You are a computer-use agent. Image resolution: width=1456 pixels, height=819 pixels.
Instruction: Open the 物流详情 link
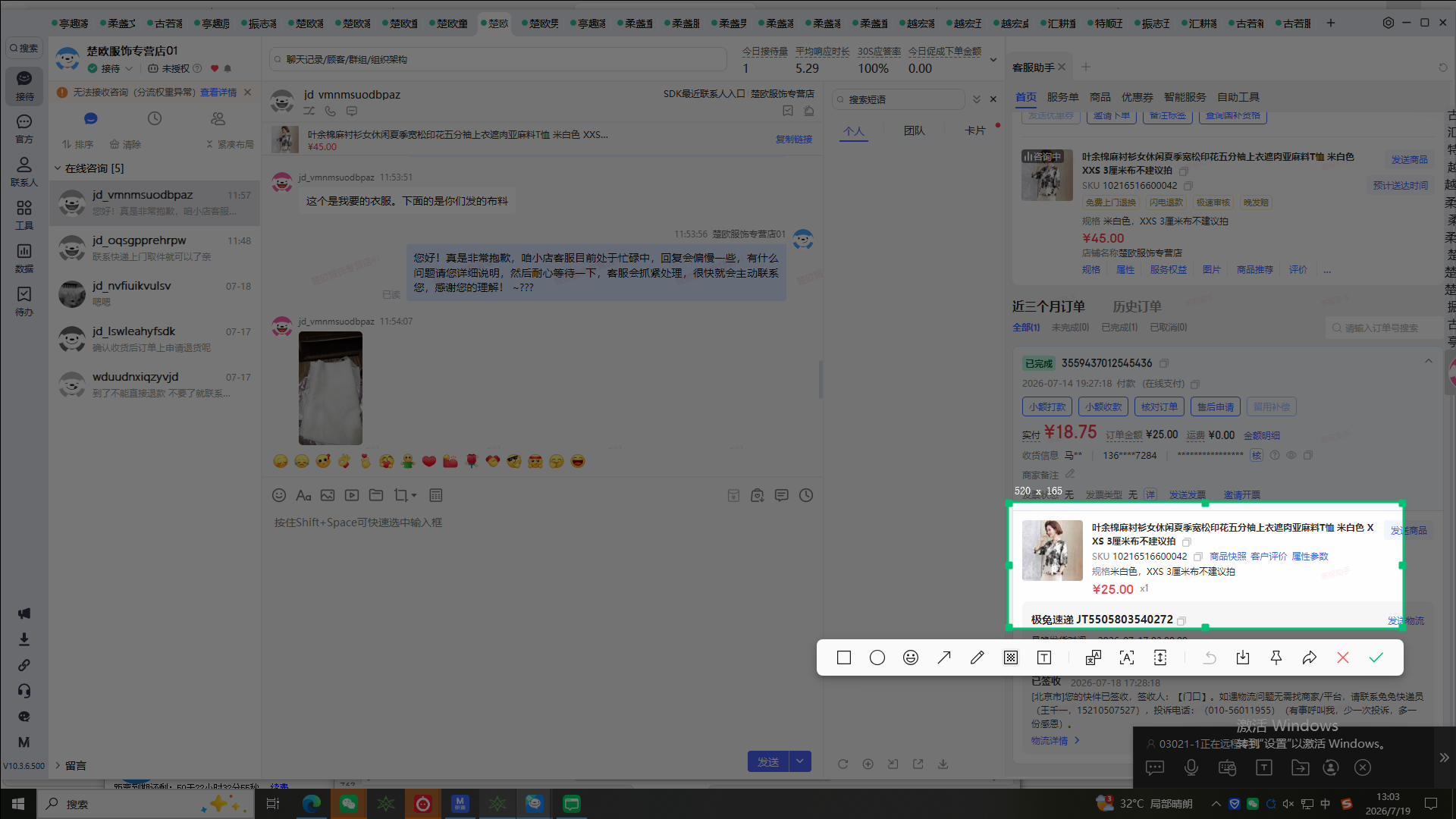1054,741
